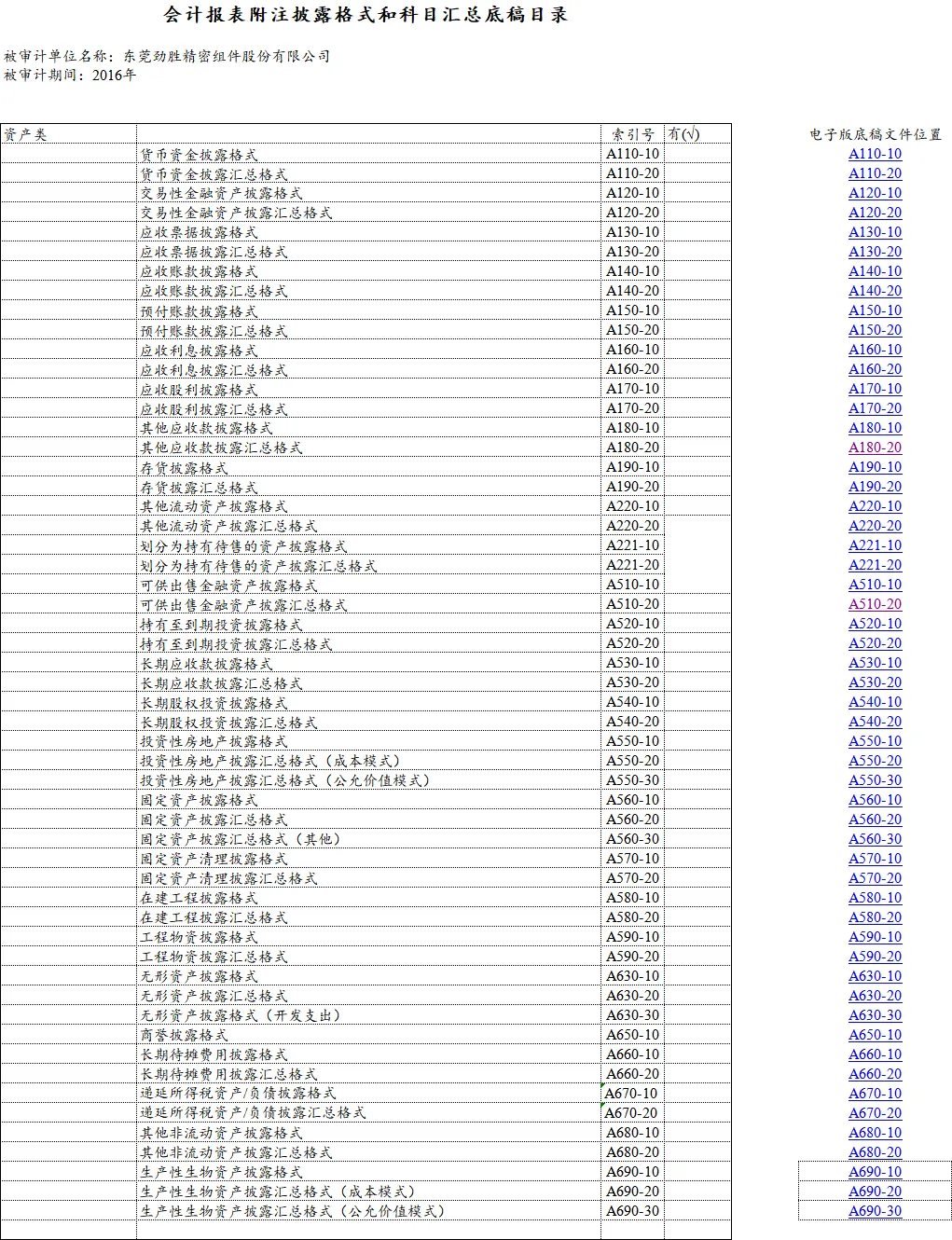Click the 长期股权投资披露汇总格式 cell
This screenshot has width=952, height=1240.
pyautogui.click(x=368, y=722)
